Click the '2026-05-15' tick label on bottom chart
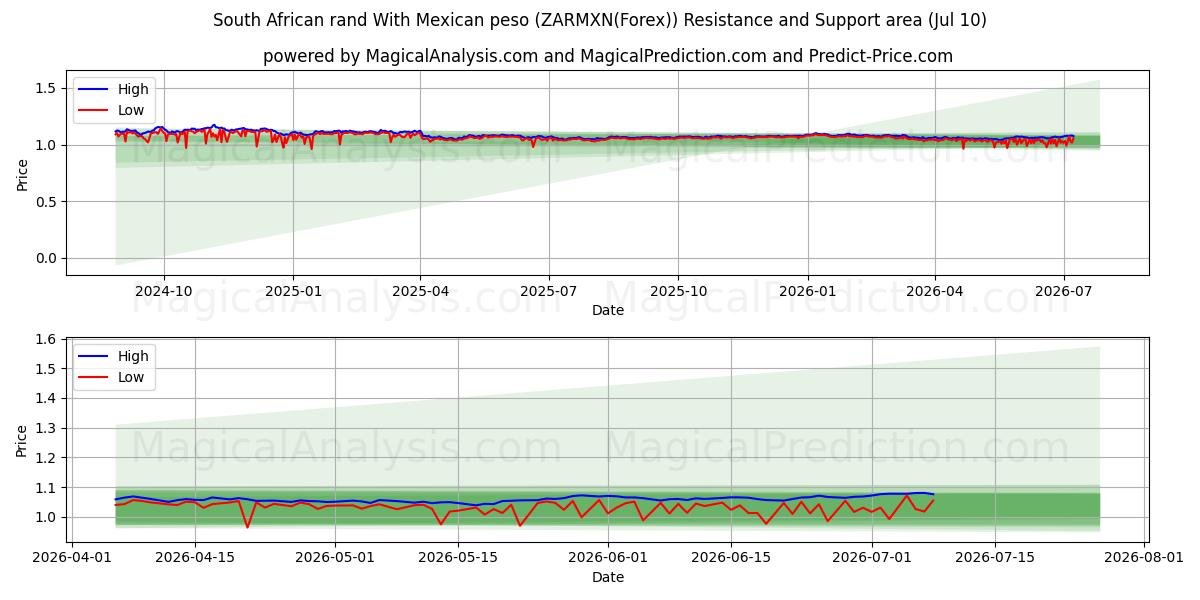This screenshot has height=600, width=1200. pyautogui.click(x=458, y=558)
